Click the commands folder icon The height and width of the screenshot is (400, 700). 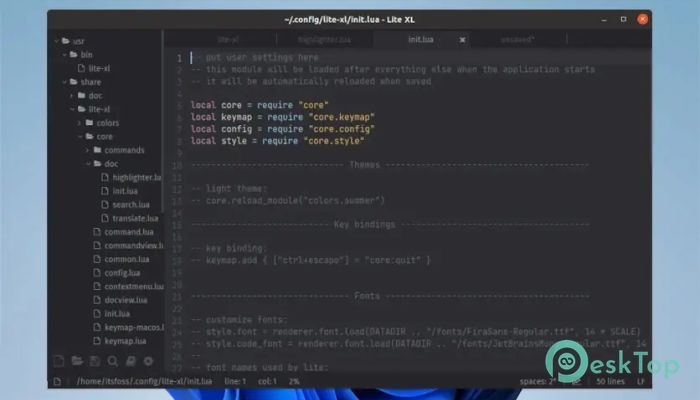[x=98, y=150]
